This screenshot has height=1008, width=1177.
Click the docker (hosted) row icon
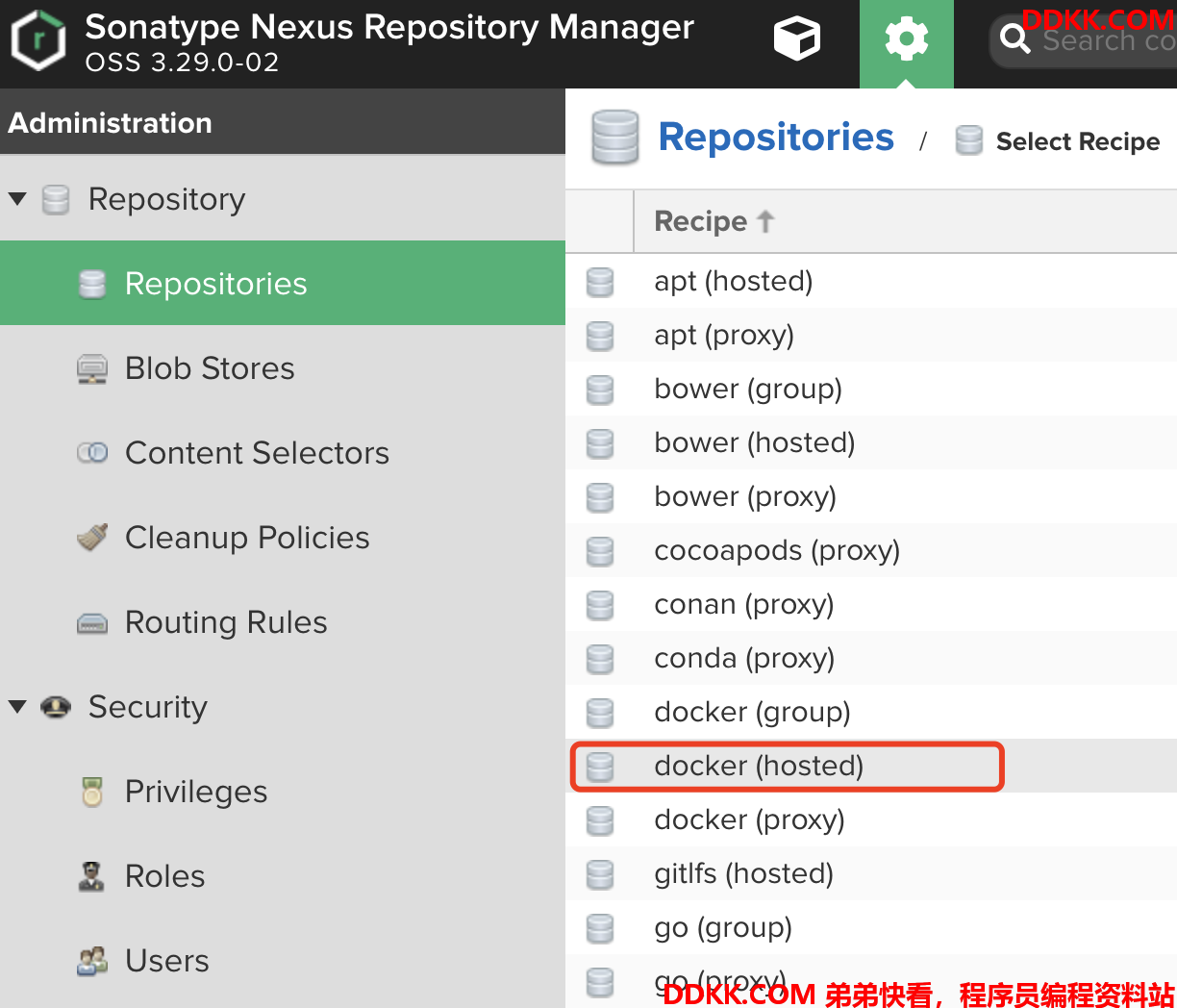point(600,767)
